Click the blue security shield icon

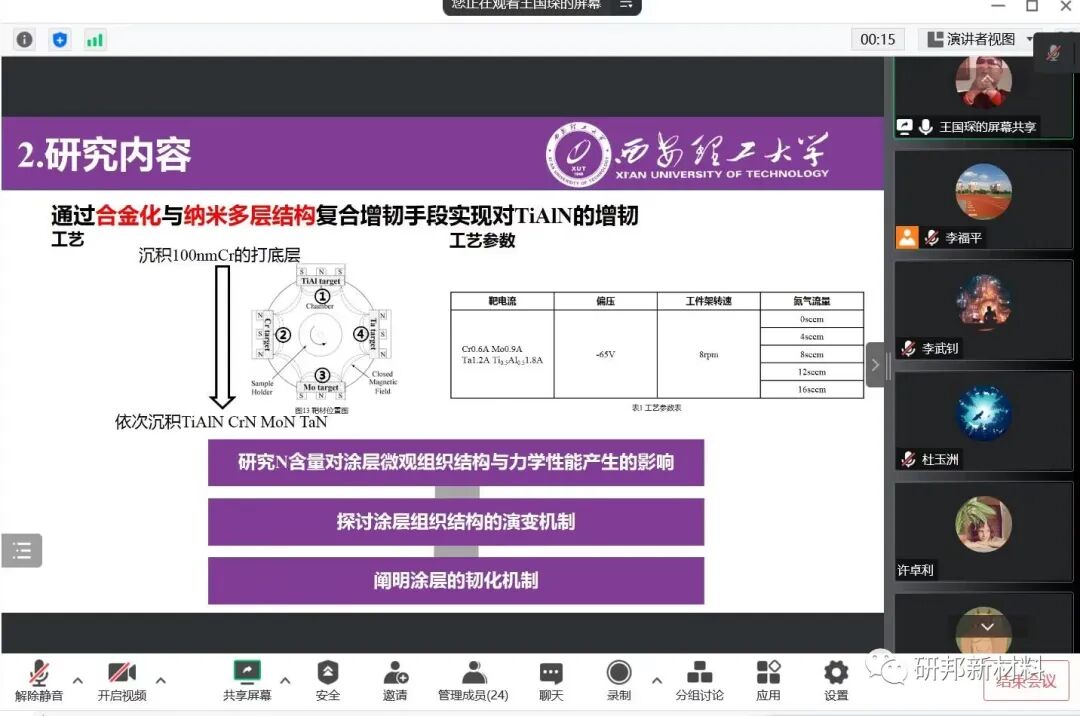pyautogui.click(x=60, y=40)
